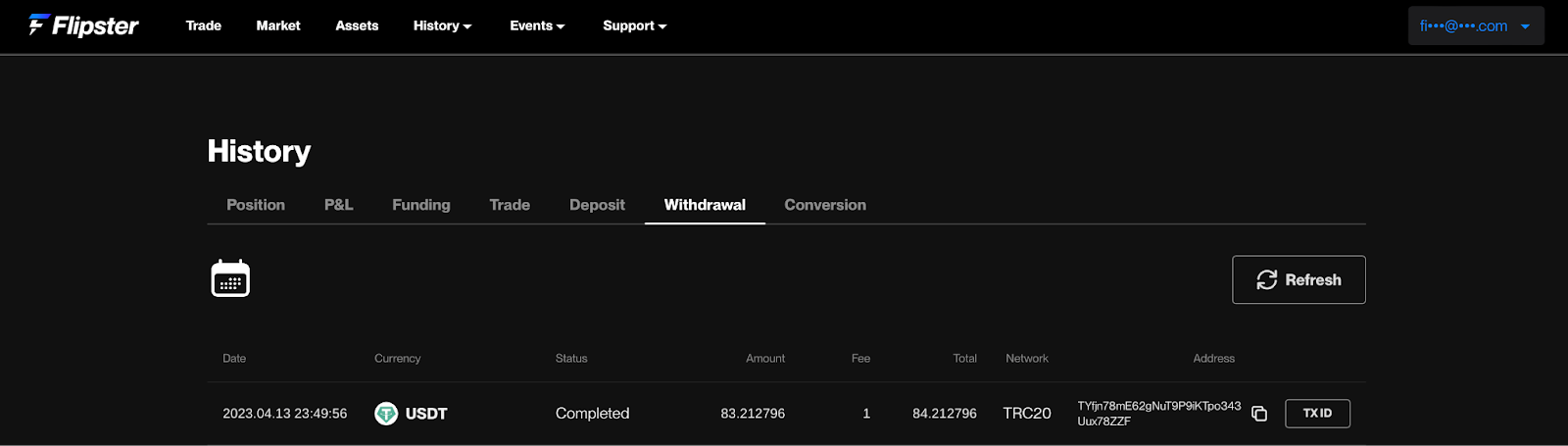1568x446 pixels.
Task: Click the USDT Tether coin icon
Action: pos(386,414)
